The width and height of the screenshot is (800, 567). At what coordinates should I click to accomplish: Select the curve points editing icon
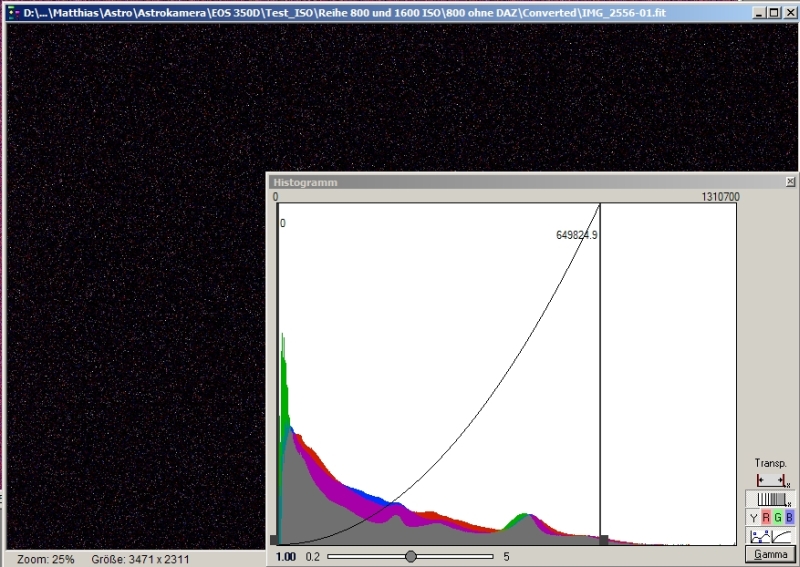click(x=758, y=536)
